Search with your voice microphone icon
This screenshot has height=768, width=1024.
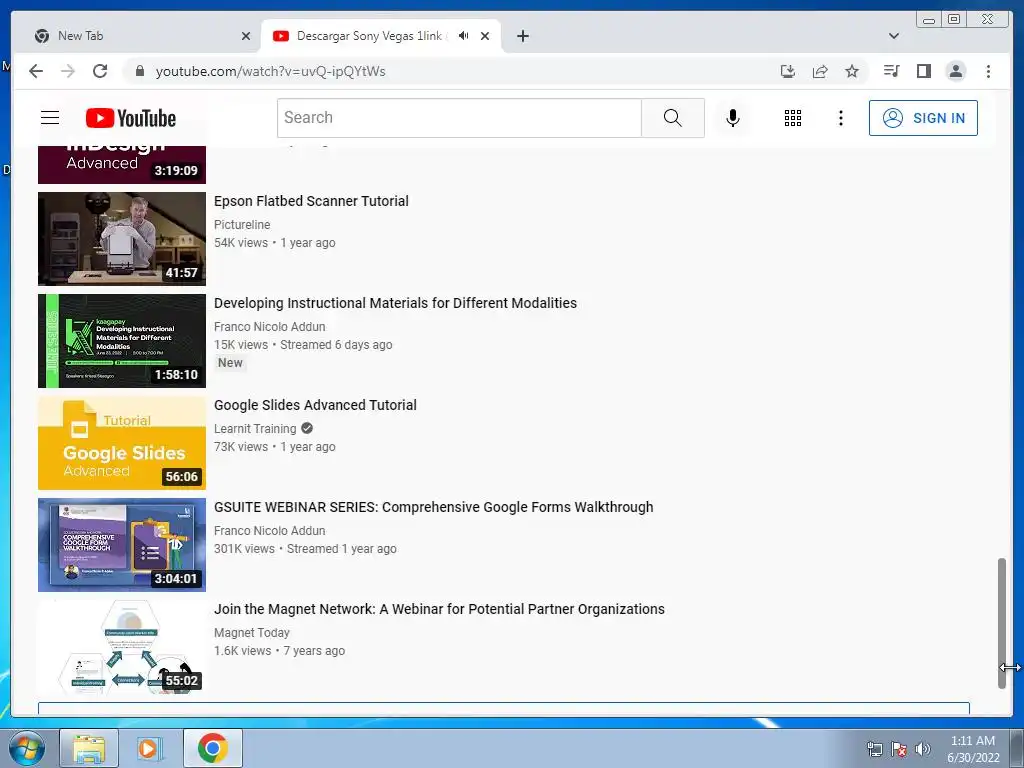click(x=733, y=118)
